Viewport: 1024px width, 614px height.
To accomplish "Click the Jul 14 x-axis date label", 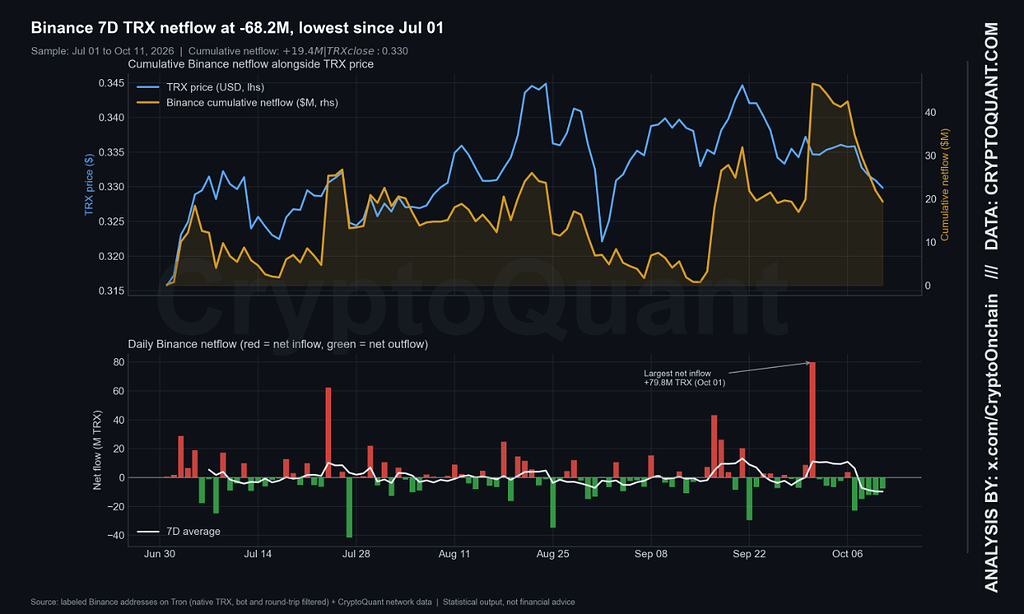I will [257, 554].
